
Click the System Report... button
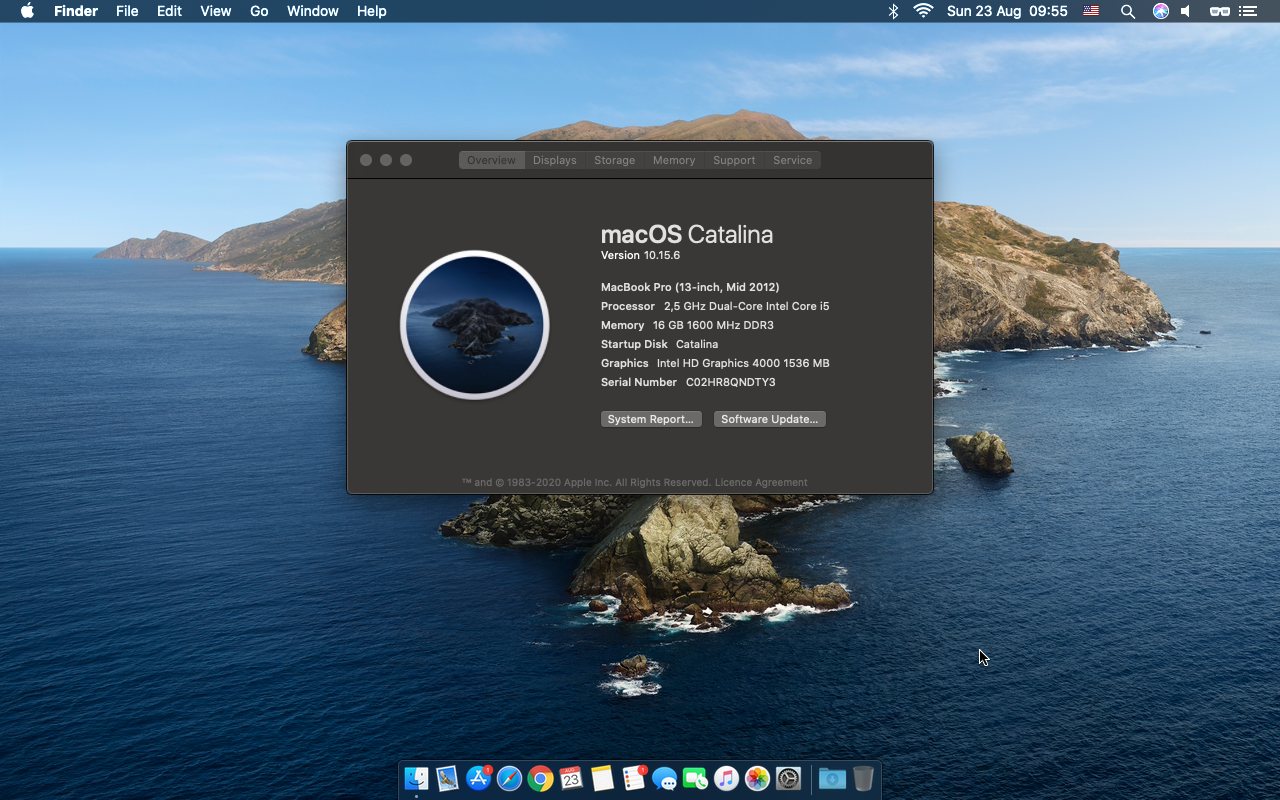tap(651, 419)
